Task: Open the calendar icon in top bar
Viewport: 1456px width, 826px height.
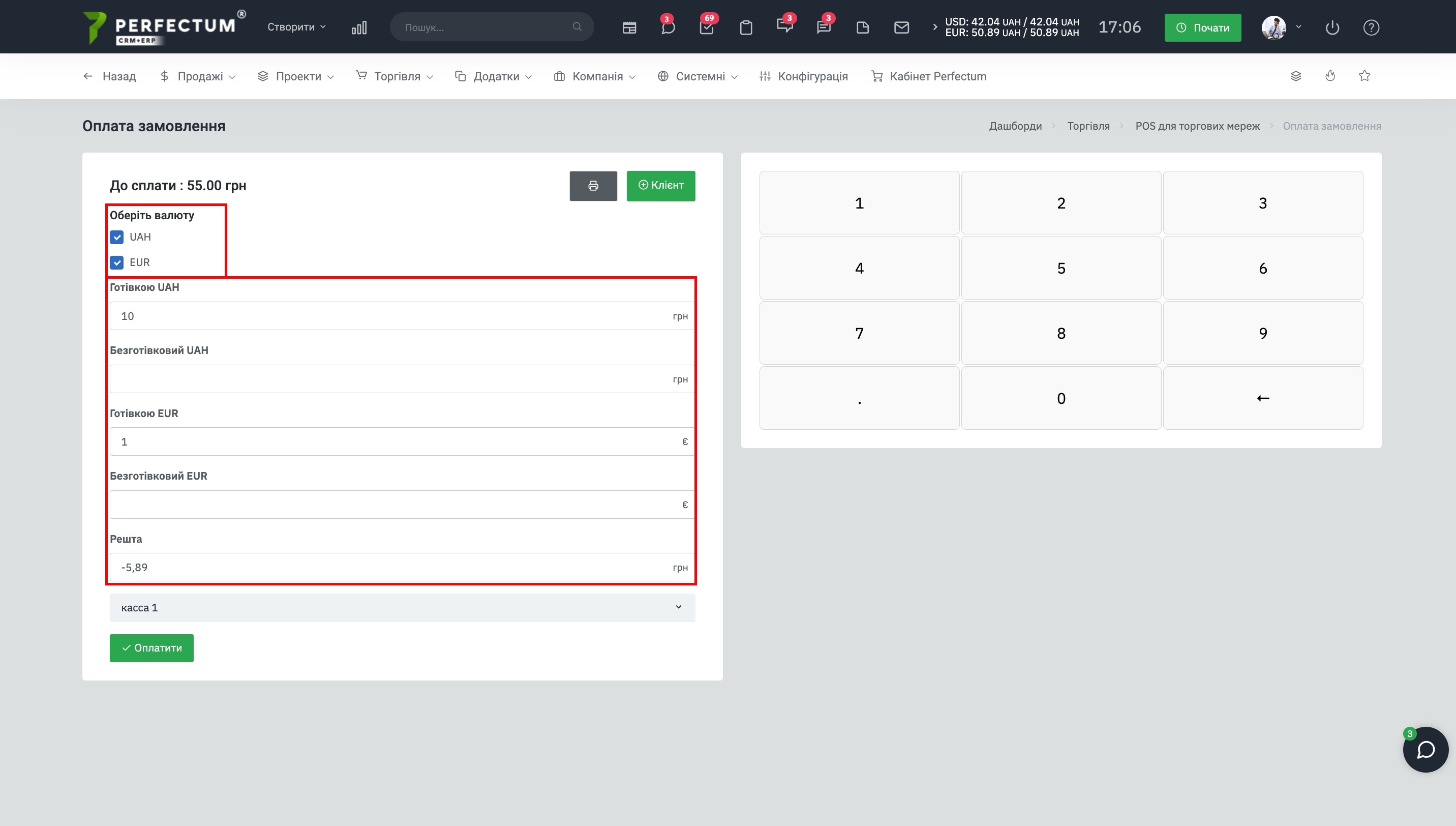Action: pos(629,27)
